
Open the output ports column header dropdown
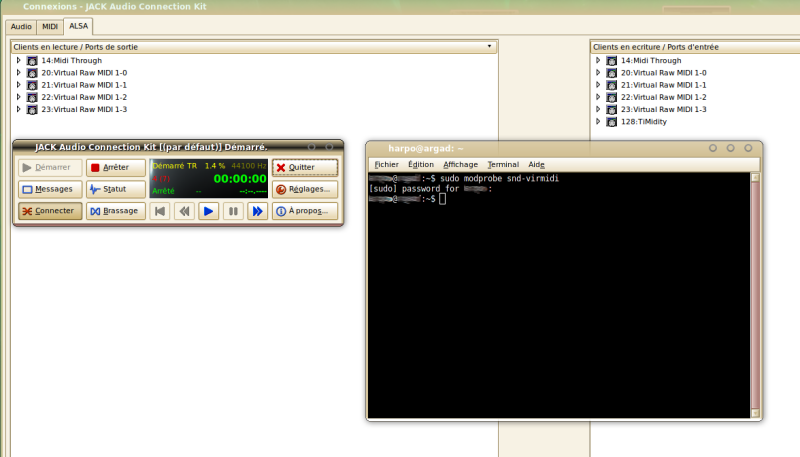click(x=489, y=46)
